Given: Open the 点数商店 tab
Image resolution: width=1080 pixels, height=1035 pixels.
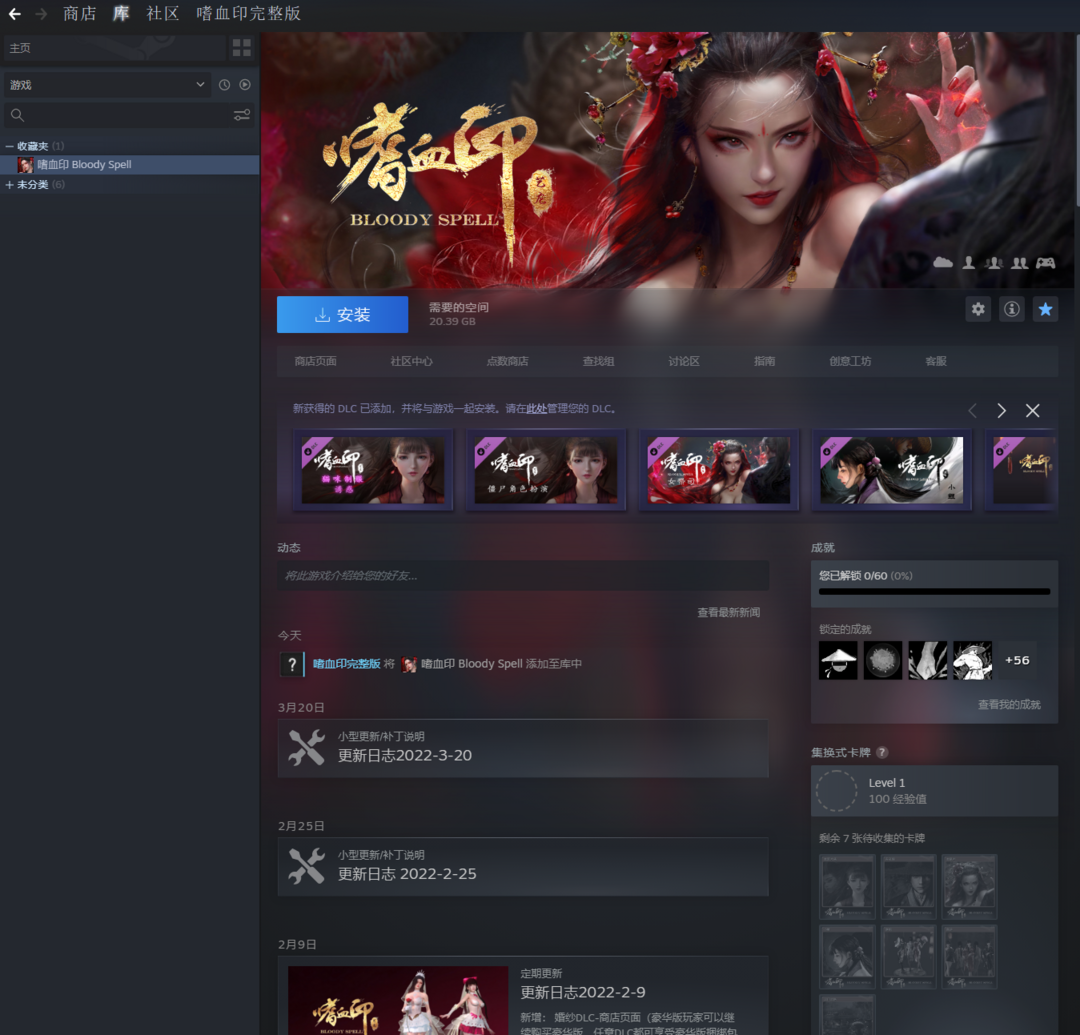Looking at the screenshot, I should tap(508, 362).
